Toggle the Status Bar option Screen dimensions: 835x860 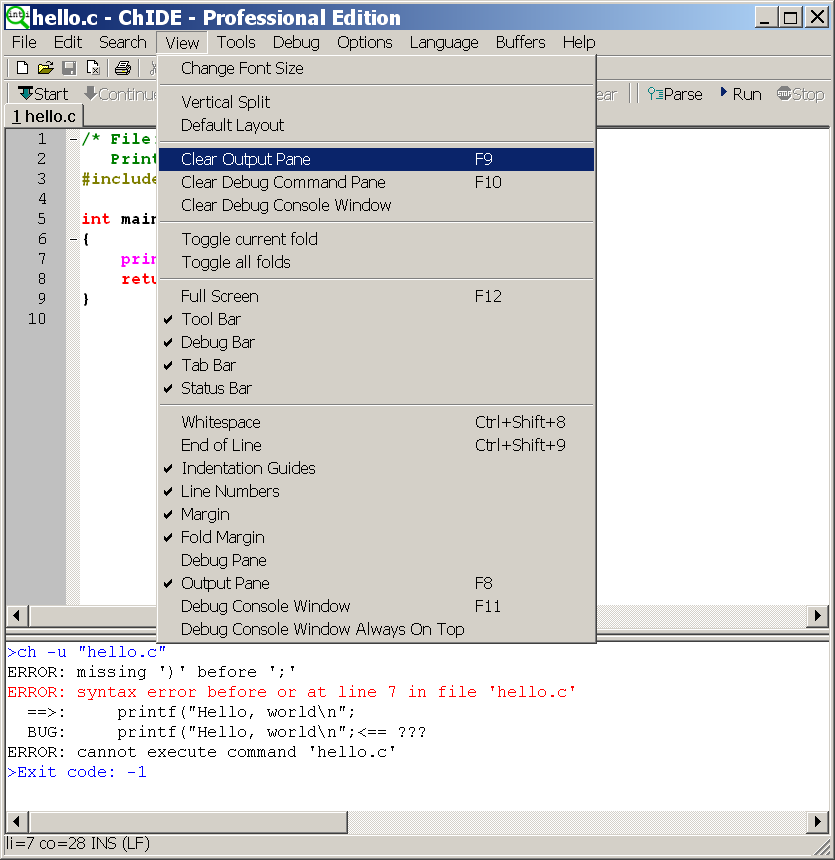[x=376, y=388]
